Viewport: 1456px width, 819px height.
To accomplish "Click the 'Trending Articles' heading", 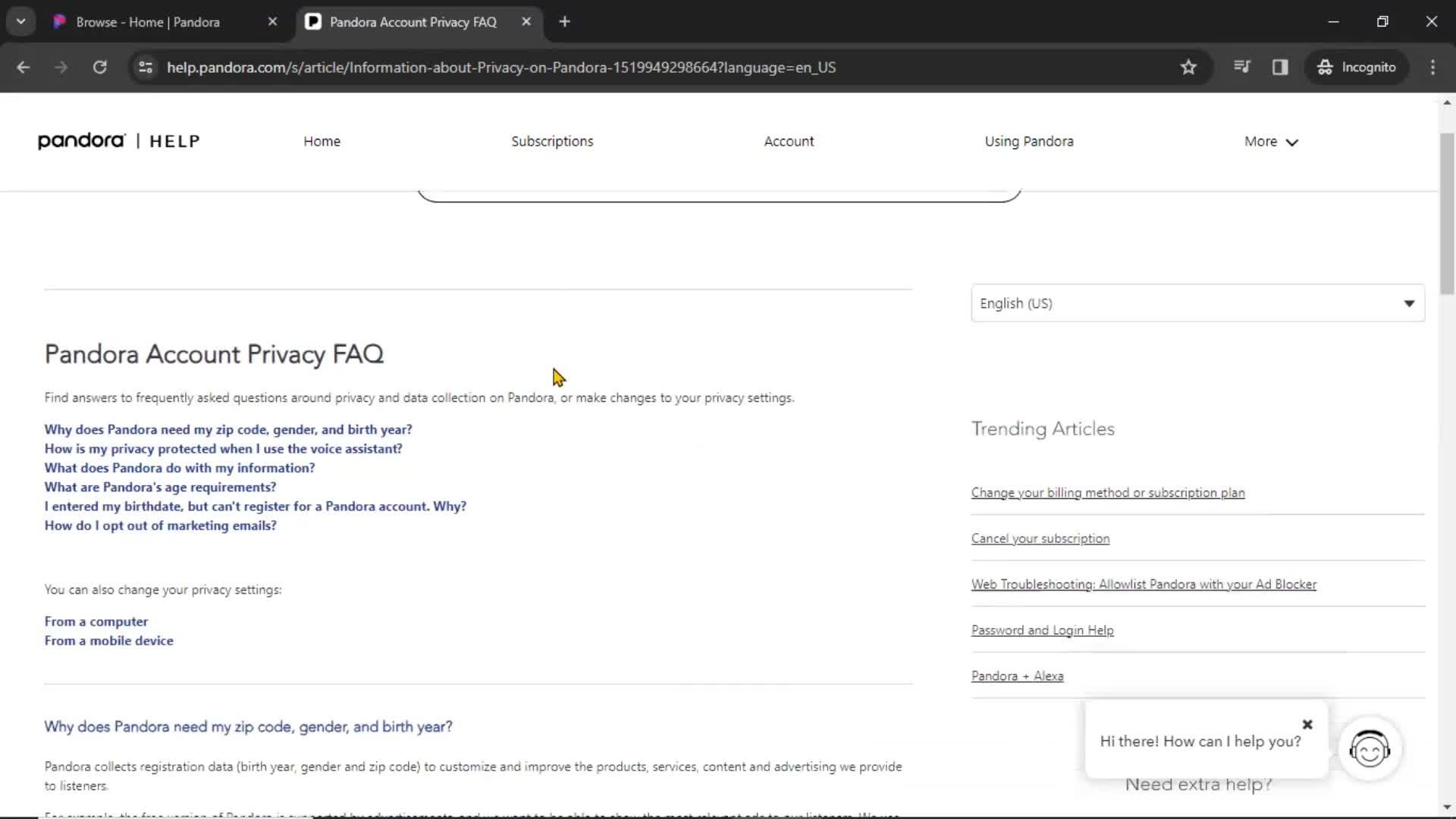I will pyautogui.click(x=1043, y=429).
